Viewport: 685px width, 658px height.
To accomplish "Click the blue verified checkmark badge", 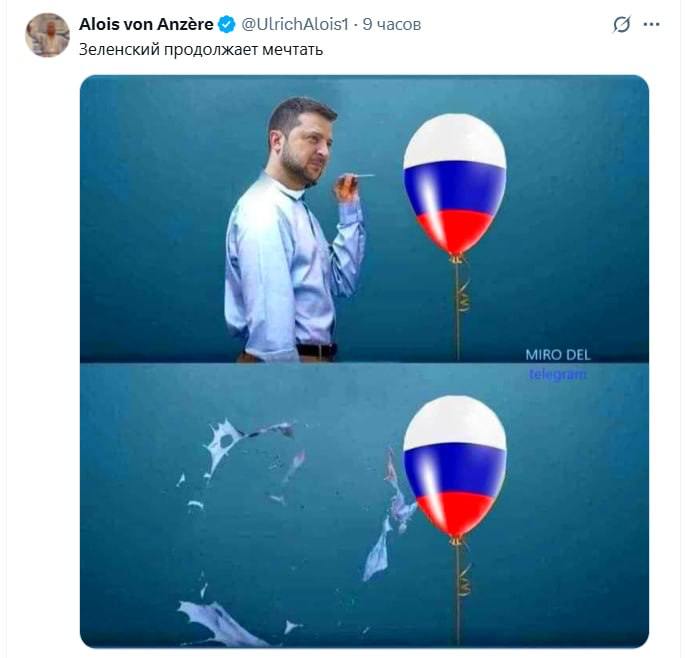I will coord(227,24).
